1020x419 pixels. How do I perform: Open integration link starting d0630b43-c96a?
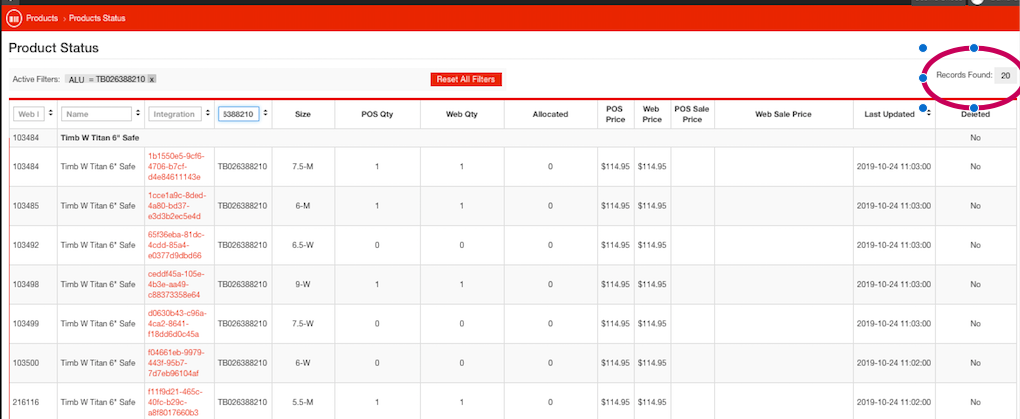(176, 323)
